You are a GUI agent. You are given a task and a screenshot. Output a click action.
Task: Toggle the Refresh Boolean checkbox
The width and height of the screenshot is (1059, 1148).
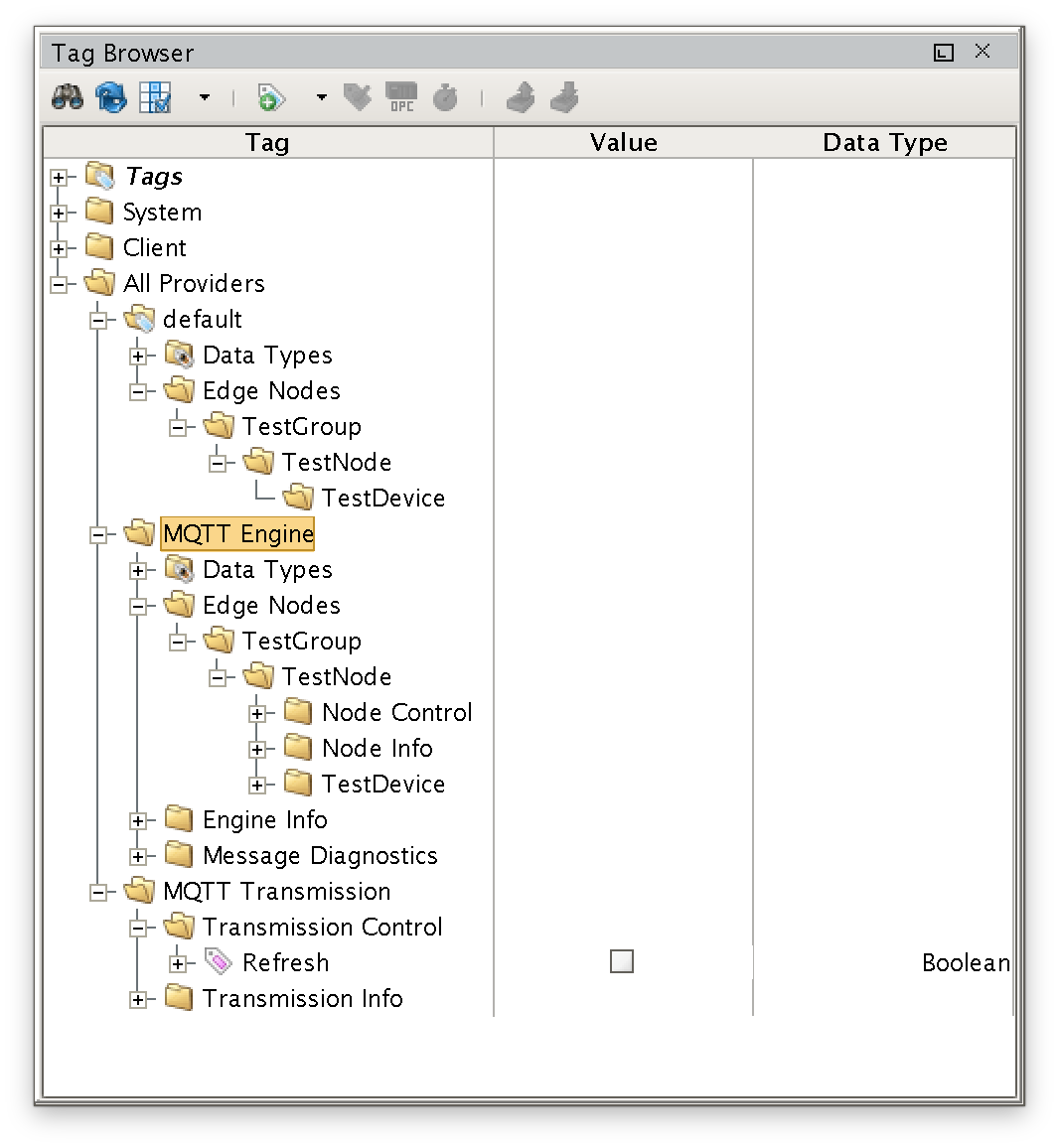tap(622, 961)
